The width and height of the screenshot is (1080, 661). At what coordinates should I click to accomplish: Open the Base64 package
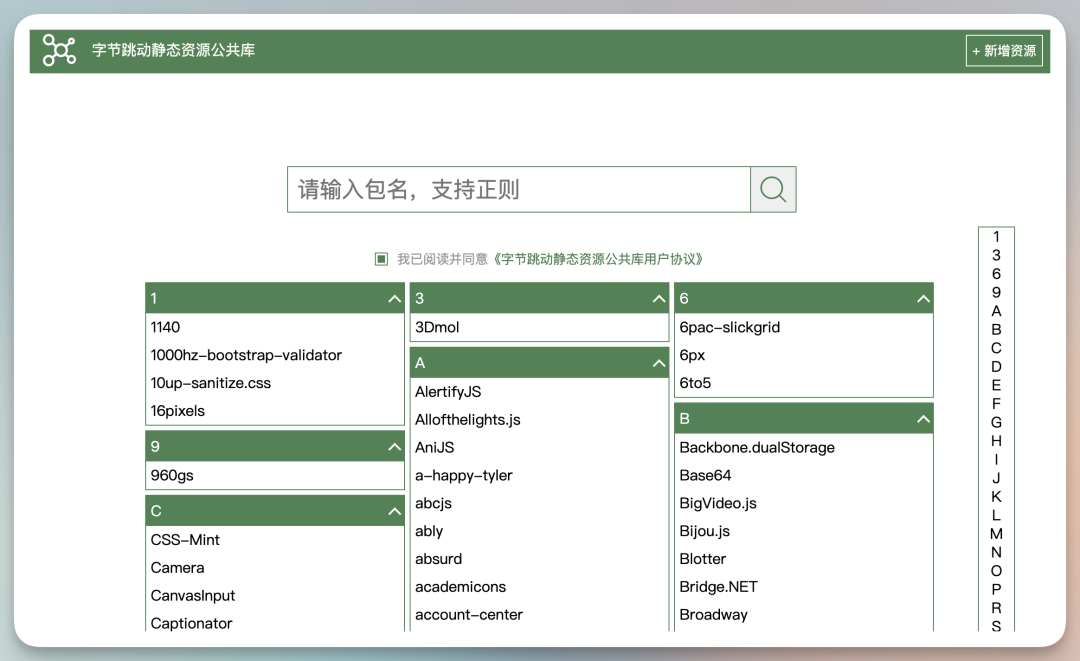[705, 476]
